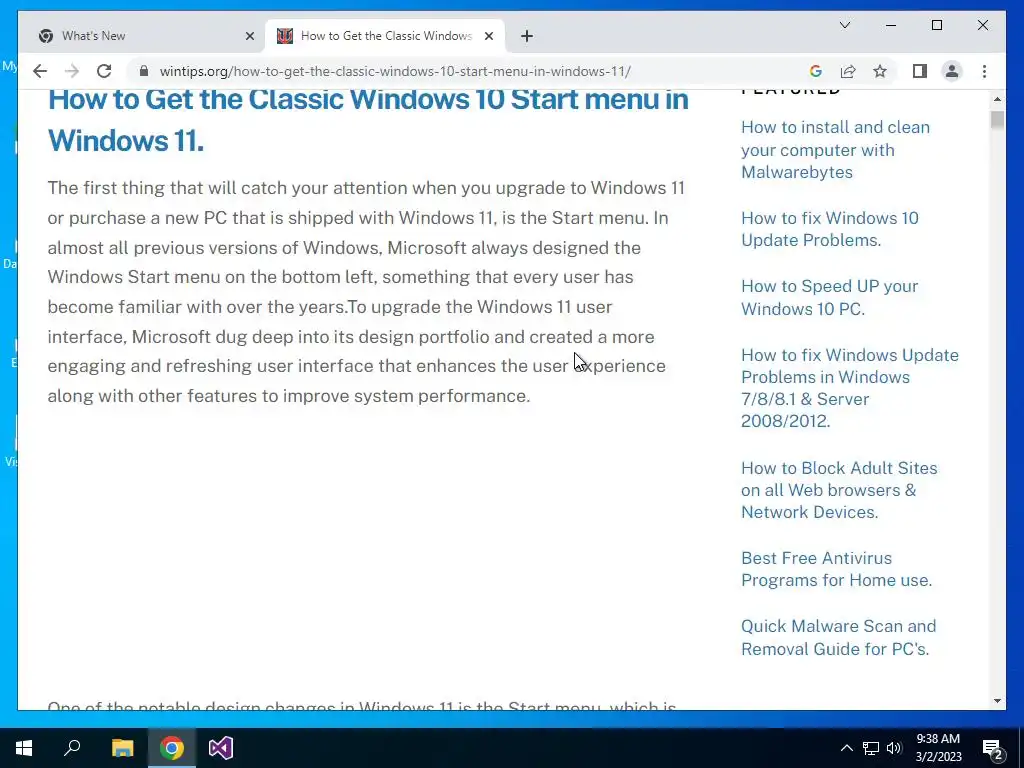Open Best Free Antivirus Programs link
The height and width of the screenshot is (768, 1024).
click(x=837, y=569)
